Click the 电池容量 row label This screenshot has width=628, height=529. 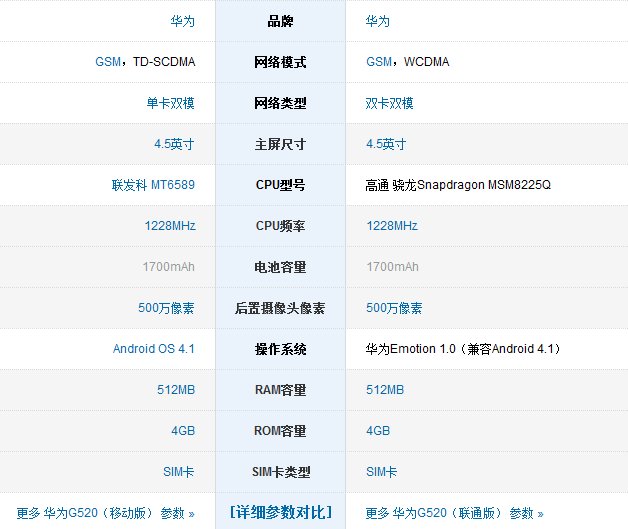(280, 267)
